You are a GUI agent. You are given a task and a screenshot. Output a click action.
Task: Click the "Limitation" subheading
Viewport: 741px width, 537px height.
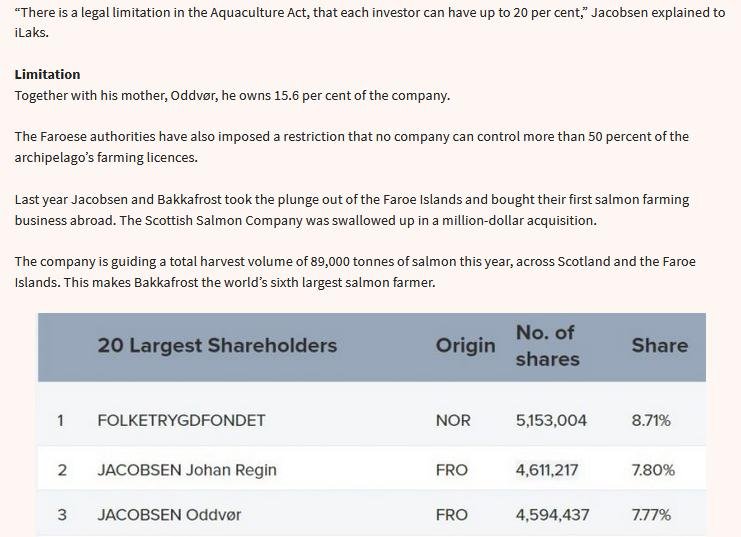[x=47, y=74]
